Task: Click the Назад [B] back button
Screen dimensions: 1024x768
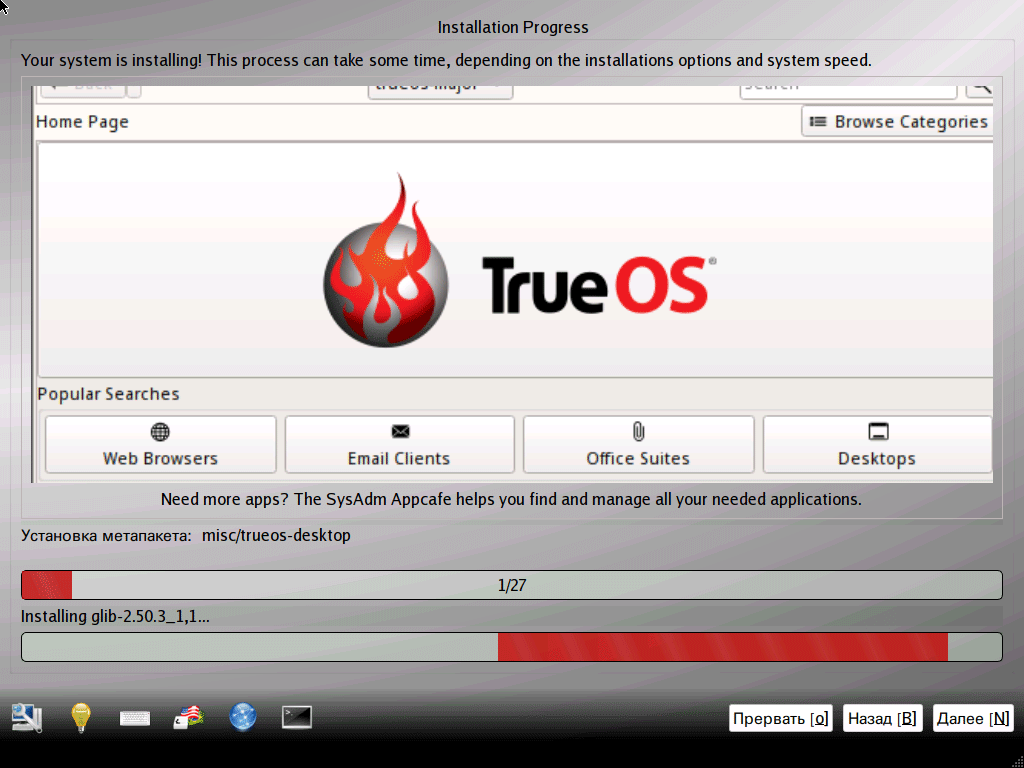Action: (x=882, y=718)
